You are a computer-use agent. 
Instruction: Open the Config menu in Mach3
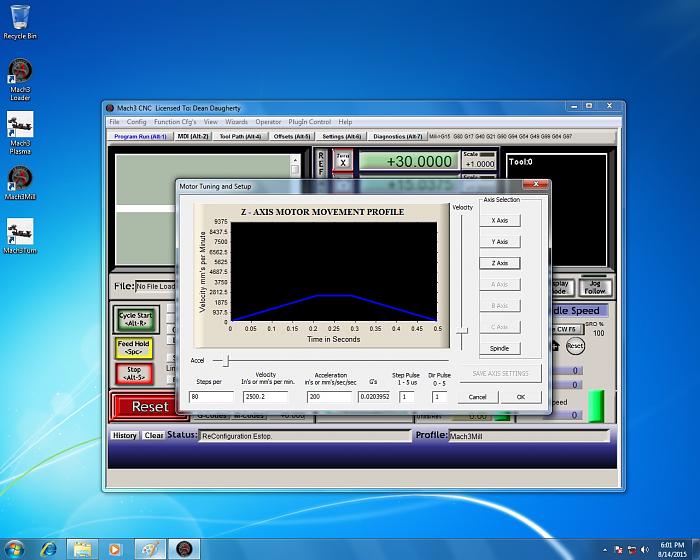136,122
